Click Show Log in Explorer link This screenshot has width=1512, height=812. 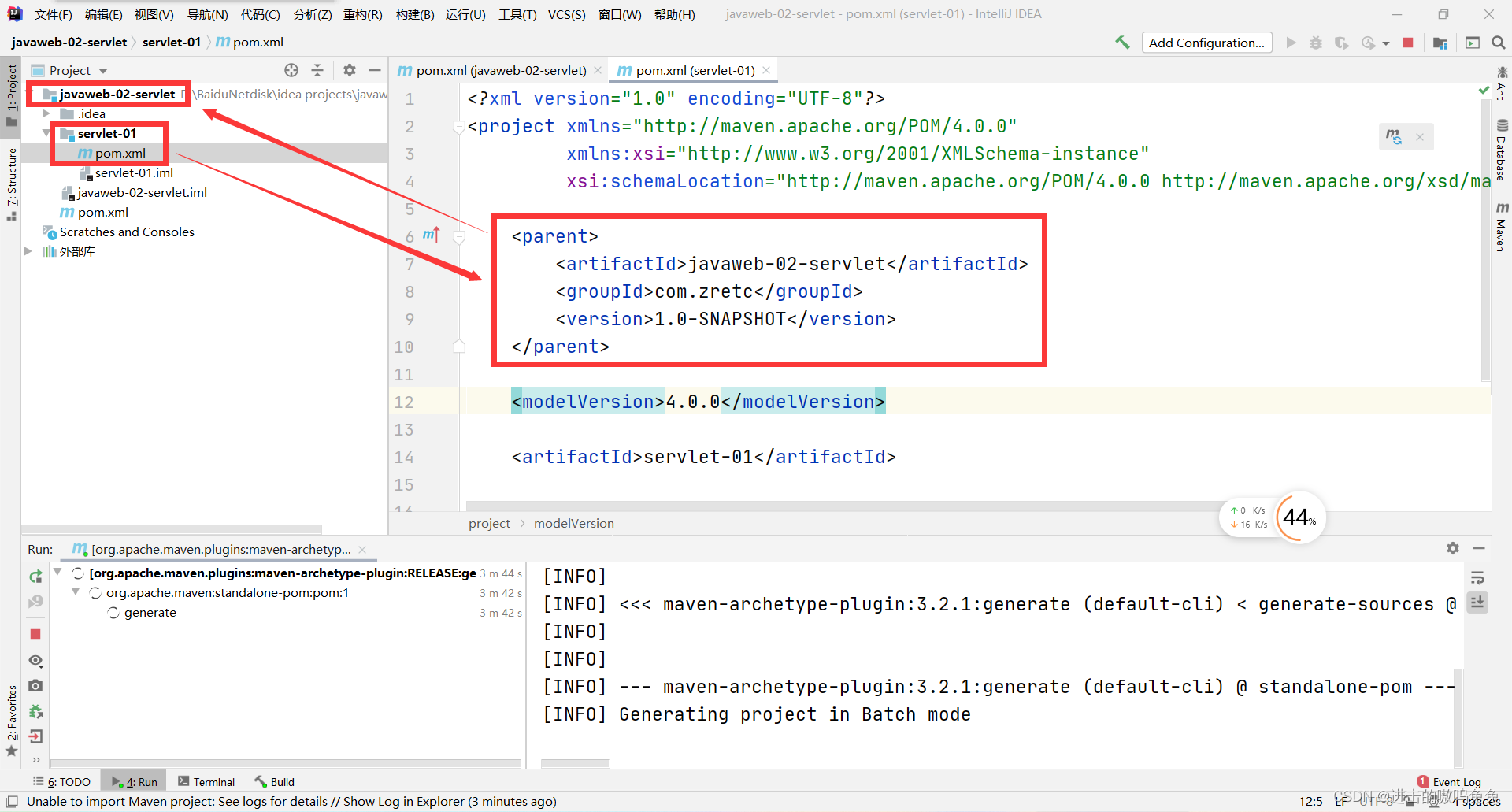404,801
